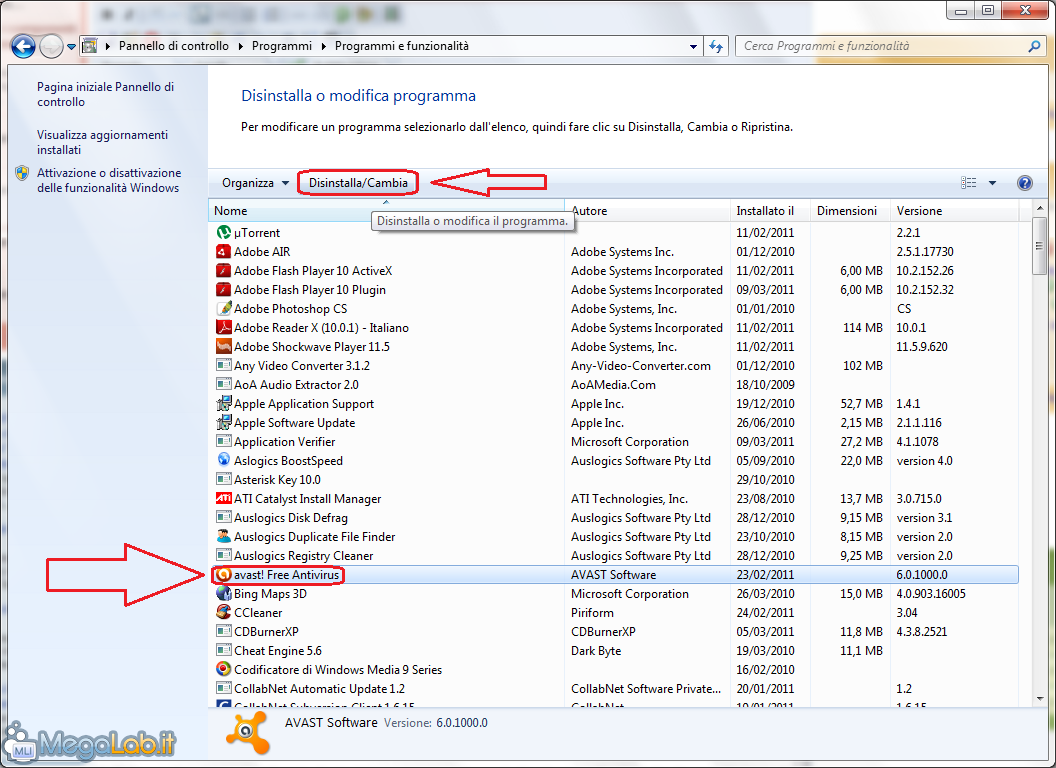Click the µTorrent program icon
Image resolution: width=1056 pixels, height=768 pixels.
coord(224,232)
